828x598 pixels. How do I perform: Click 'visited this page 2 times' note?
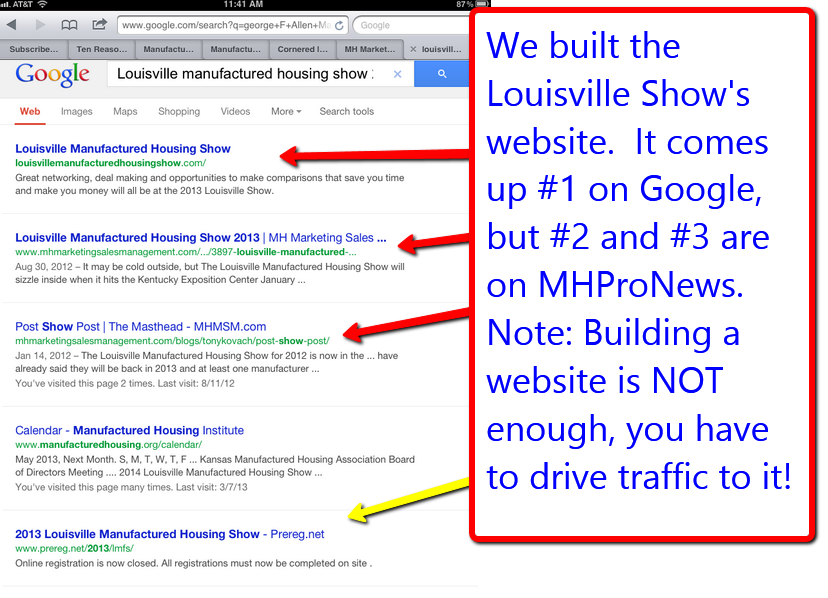pyautogui.click(x=125, y=384)
